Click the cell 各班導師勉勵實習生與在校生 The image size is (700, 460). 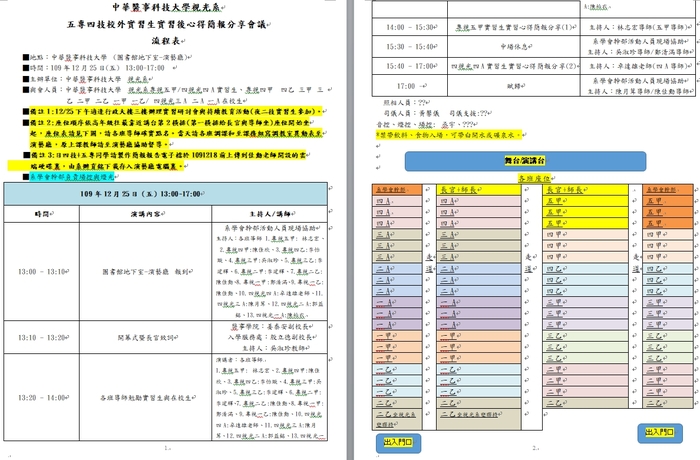pyautogui.click(x=146, y=397)
